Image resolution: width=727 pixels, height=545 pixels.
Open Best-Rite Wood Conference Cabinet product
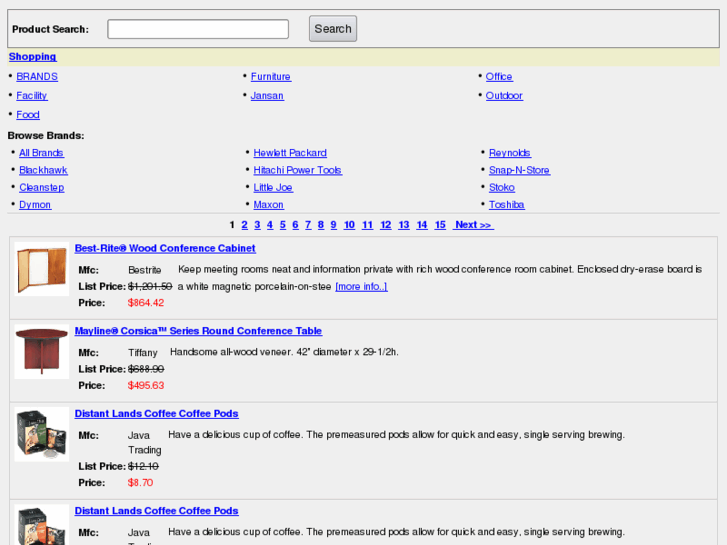click(x=165, y=248)
